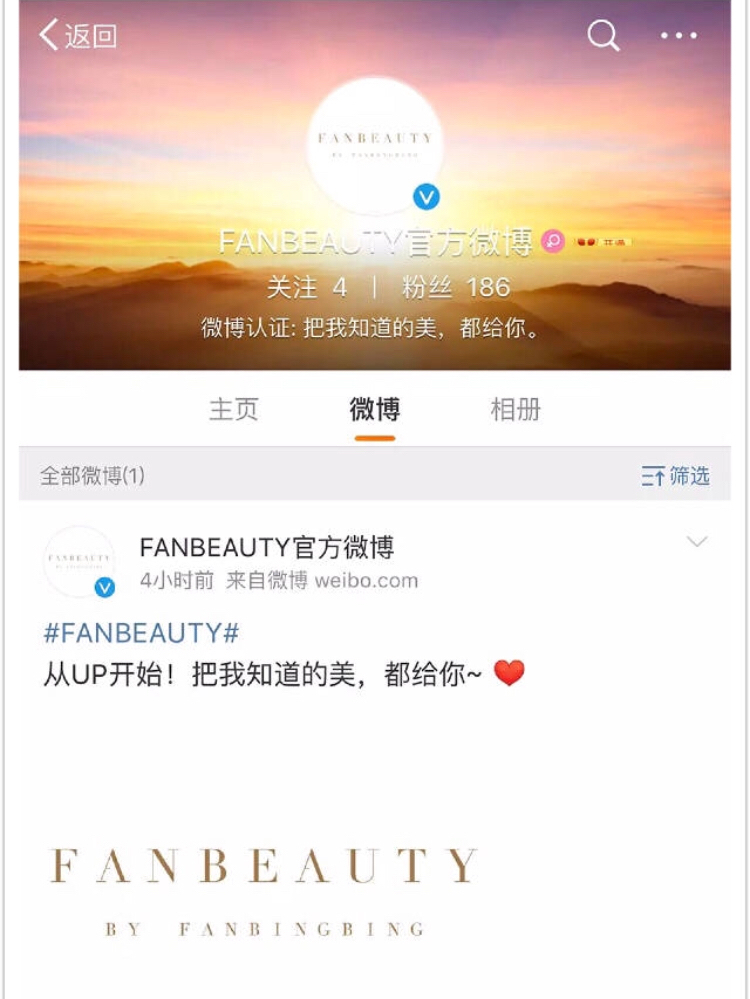Image resolution: width=750 pixels, height=999 pixels.
Task: Click the blue verified badge on profile avatar
Action: [x=426, y=197]
